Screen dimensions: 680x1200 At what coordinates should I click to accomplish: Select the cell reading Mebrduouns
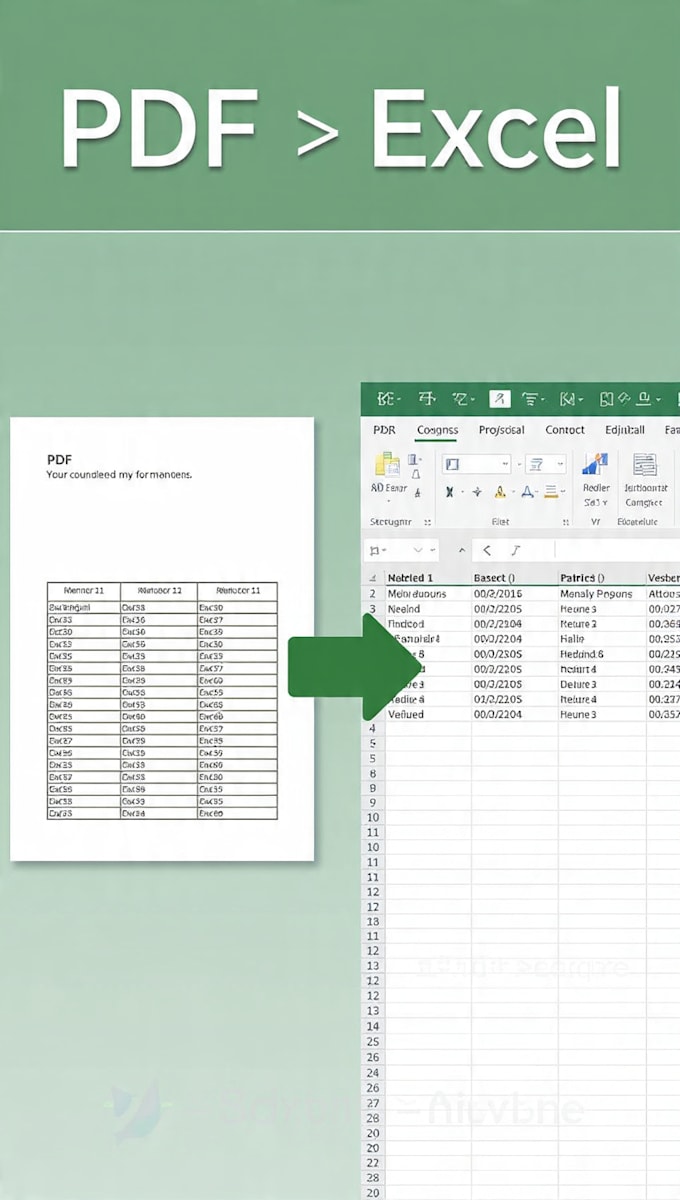(x=428, y=594)
